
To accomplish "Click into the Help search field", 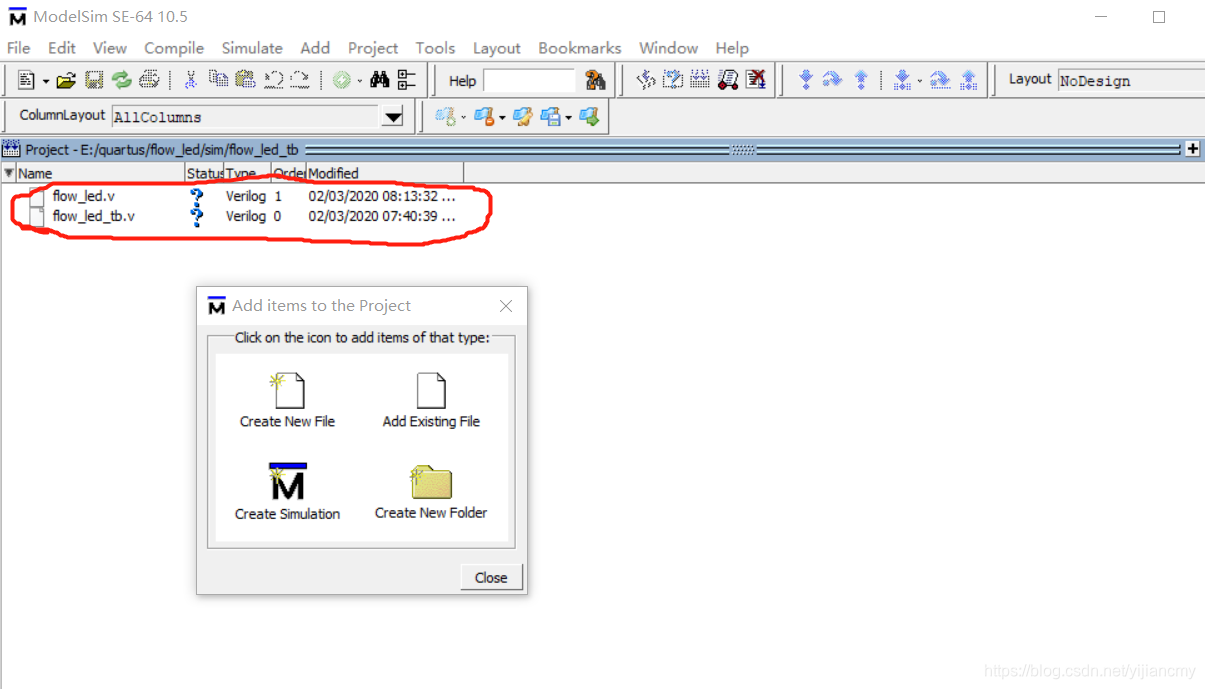I will click(529, 81).
